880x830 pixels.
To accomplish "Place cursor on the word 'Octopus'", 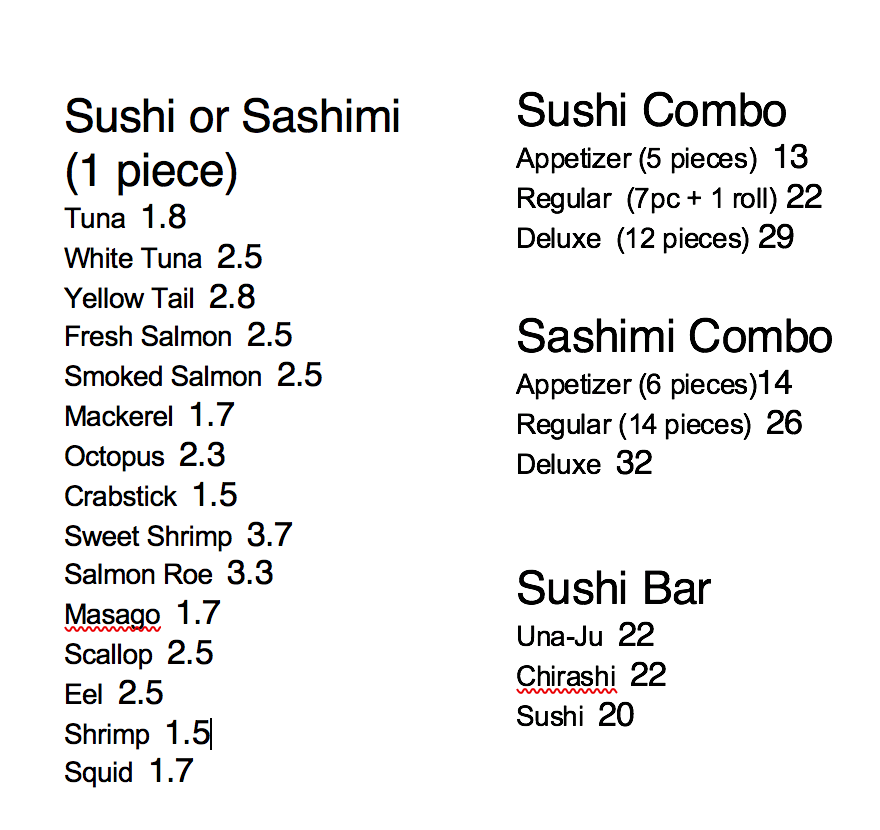I will pos(114,457).
